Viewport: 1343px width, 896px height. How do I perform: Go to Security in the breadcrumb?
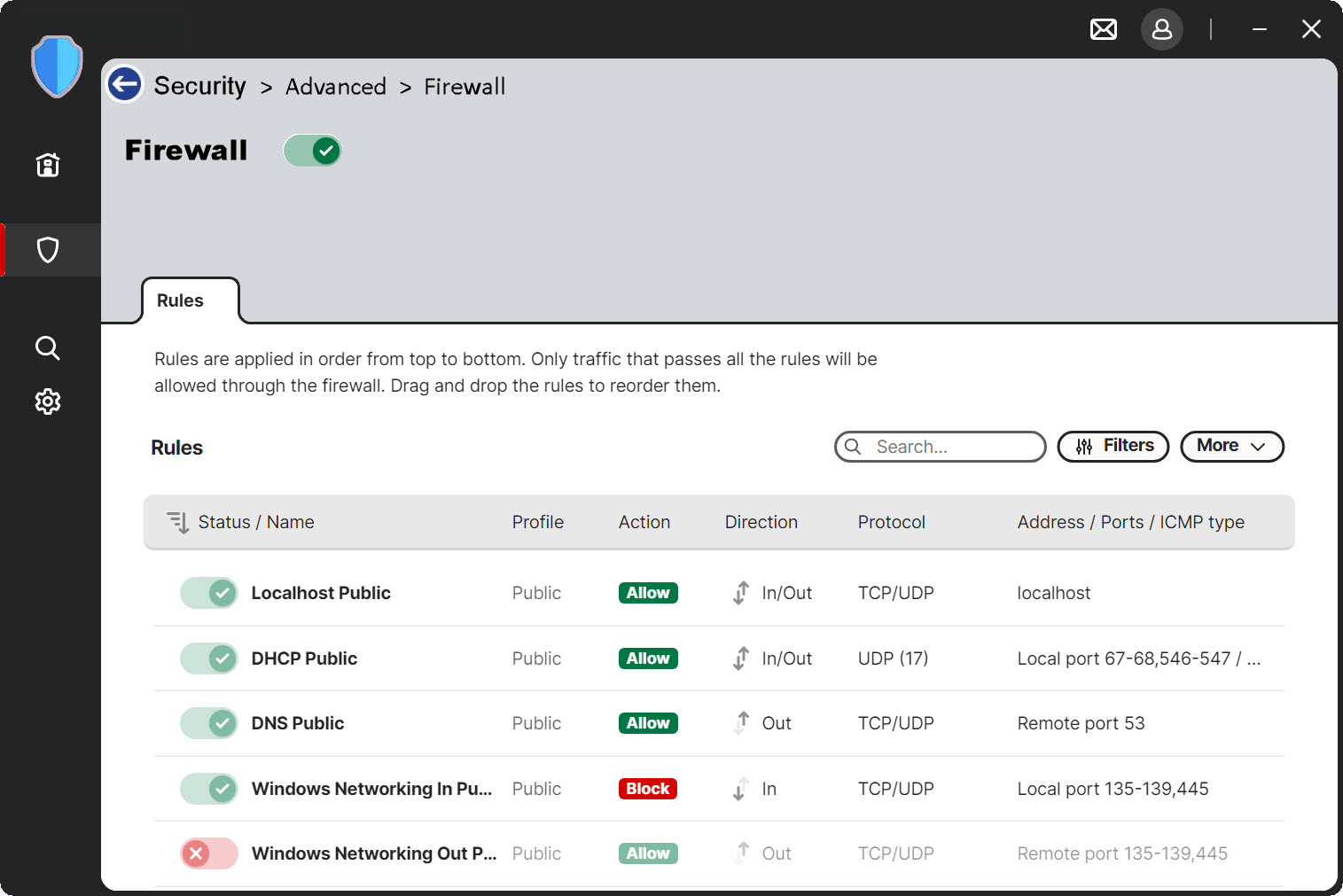click(199, 86)
